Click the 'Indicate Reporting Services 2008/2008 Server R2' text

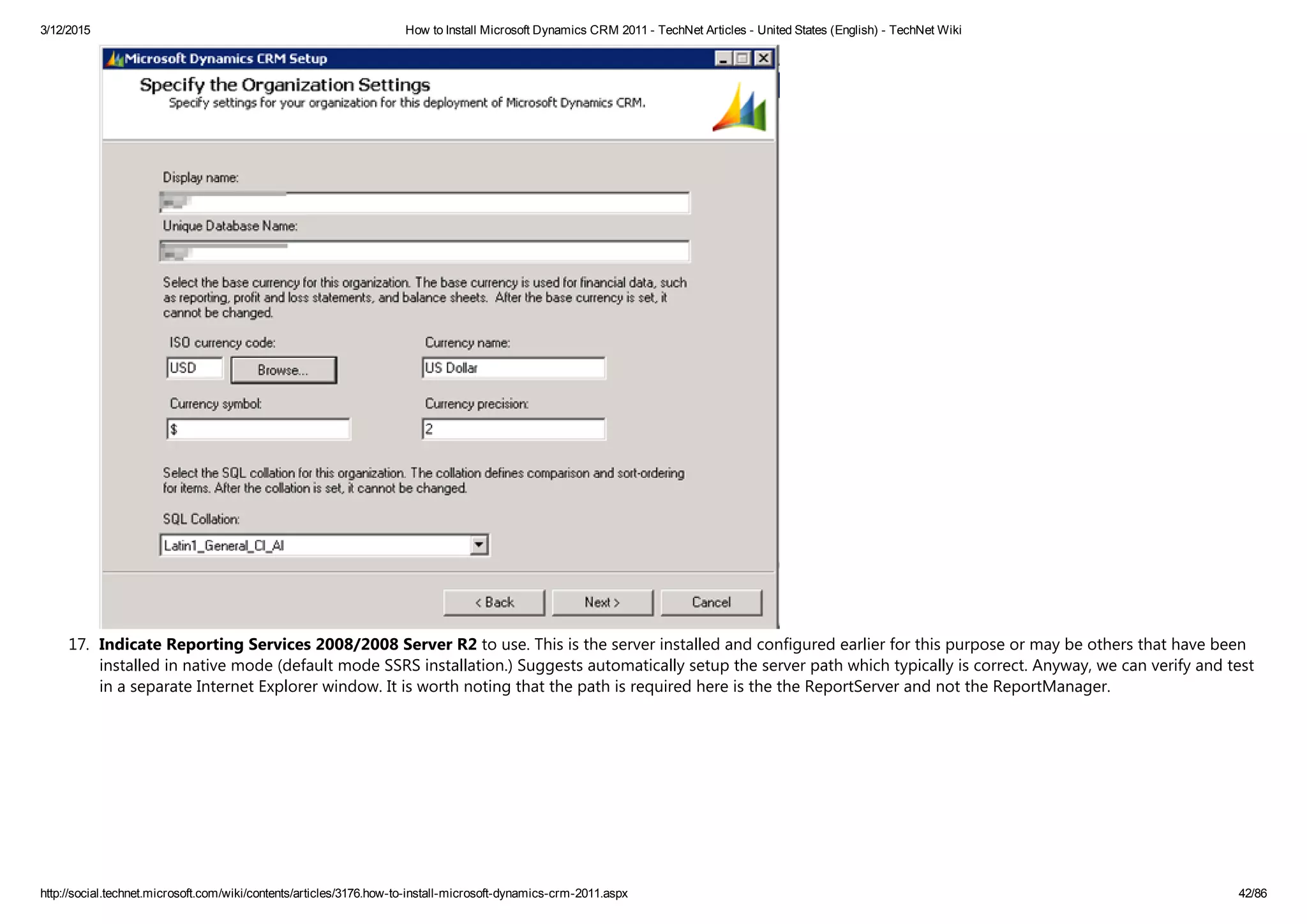(x=288, y=645)
